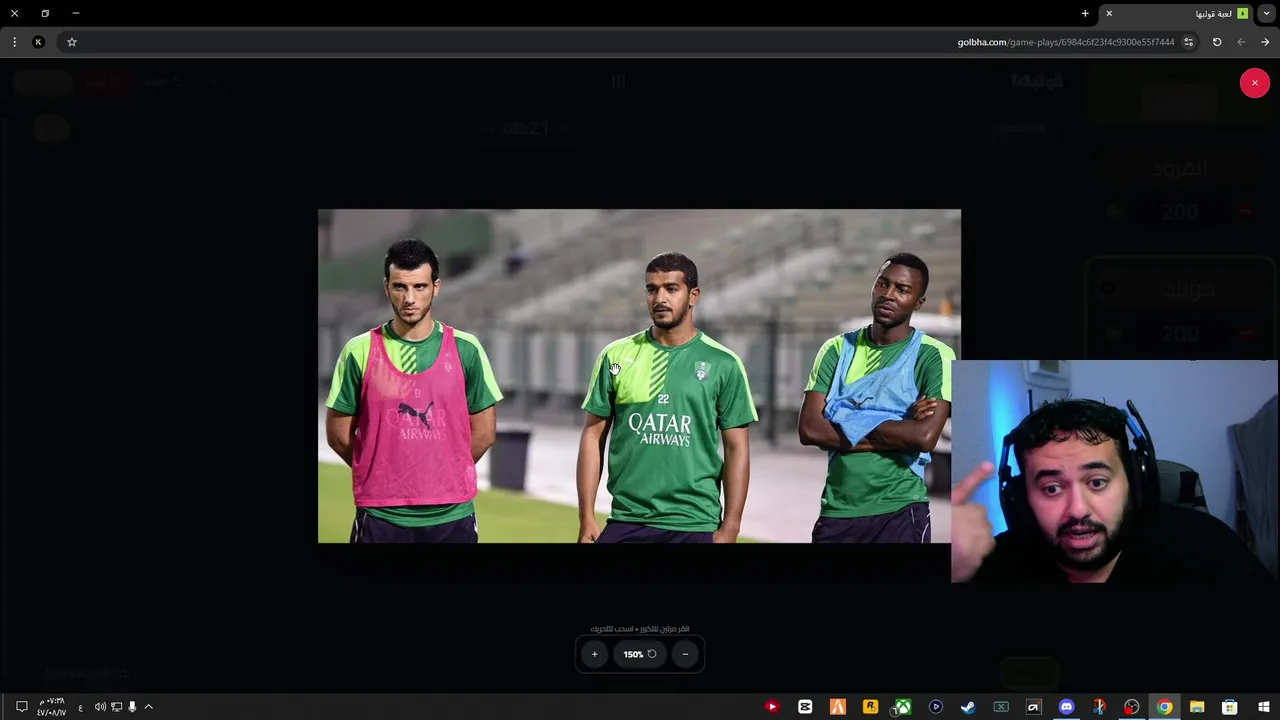The height and width of the screenshot is (720, 1280).
Task: Open Chrome three-dot menu
Action: point(14,42)
